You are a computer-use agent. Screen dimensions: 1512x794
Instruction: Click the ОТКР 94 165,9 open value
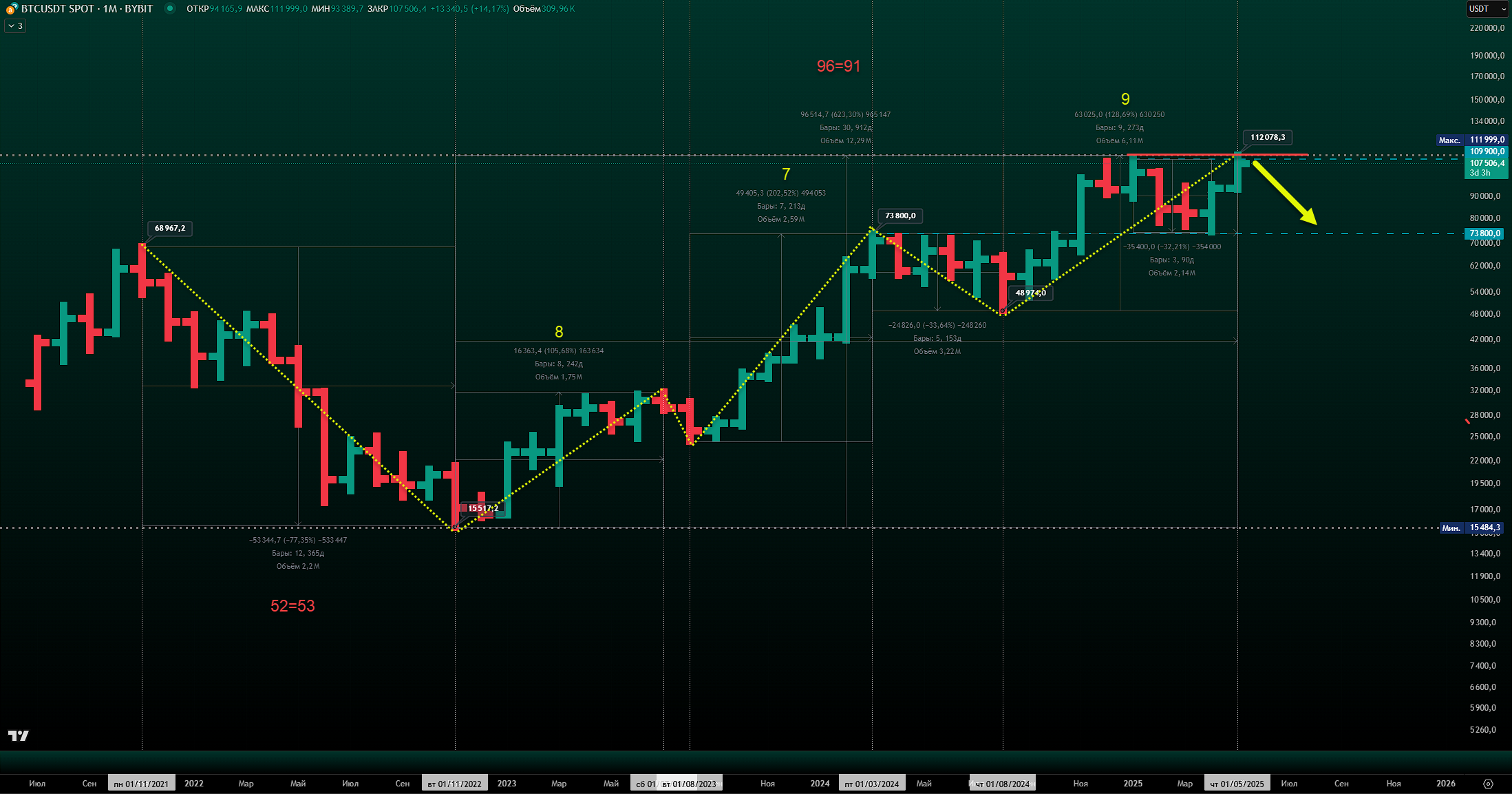(214, 9)
